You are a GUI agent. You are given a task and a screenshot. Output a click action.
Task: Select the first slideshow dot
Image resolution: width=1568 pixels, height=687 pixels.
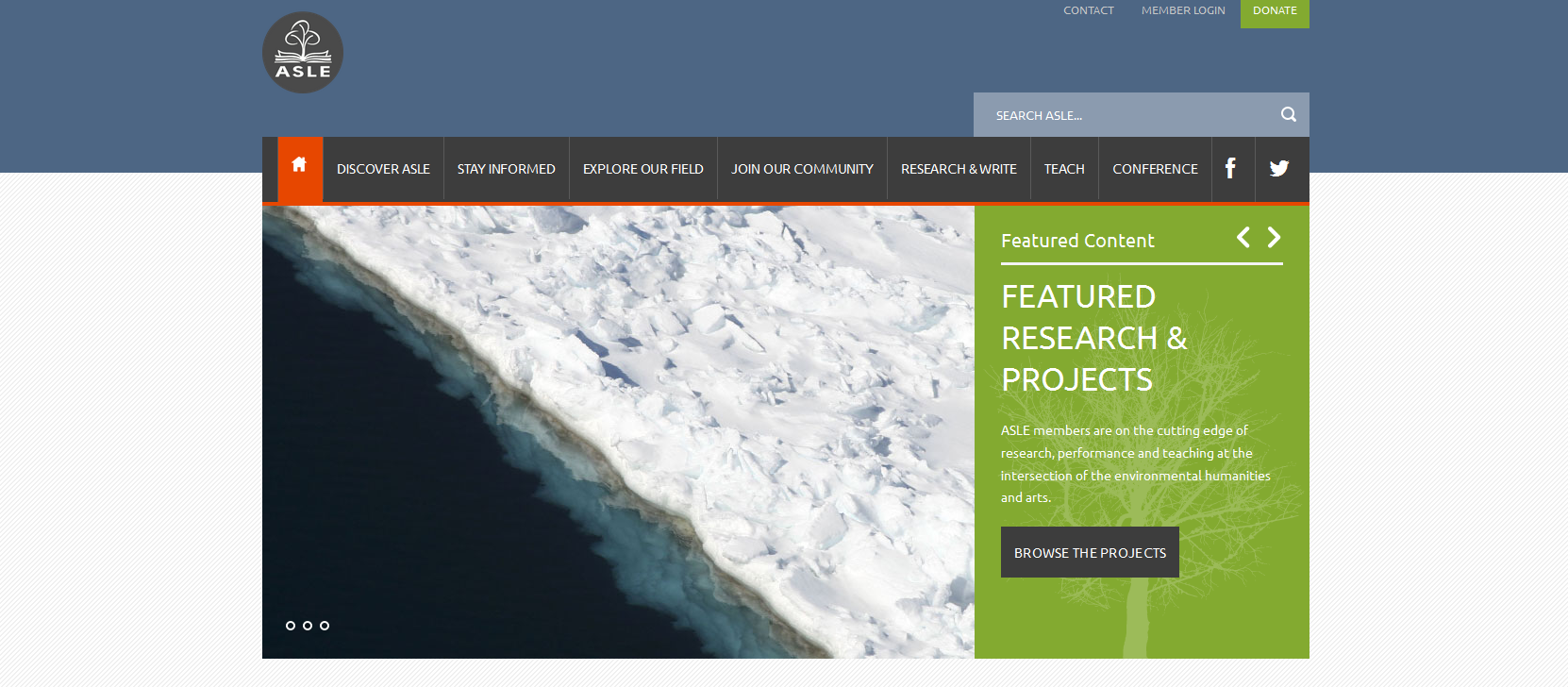(291, 626)
